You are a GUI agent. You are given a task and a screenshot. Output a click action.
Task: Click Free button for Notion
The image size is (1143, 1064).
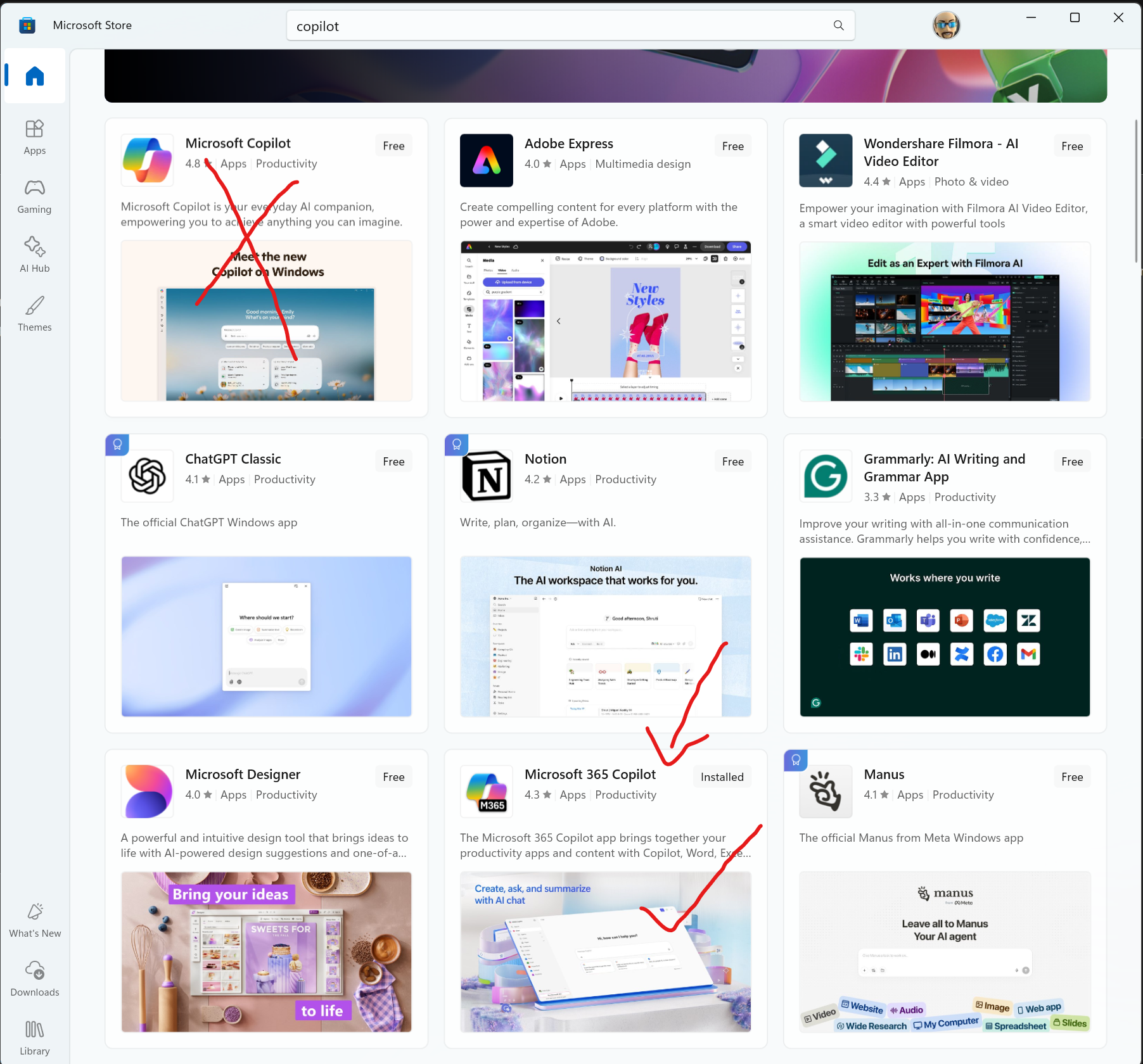click(x=733, y=462)
